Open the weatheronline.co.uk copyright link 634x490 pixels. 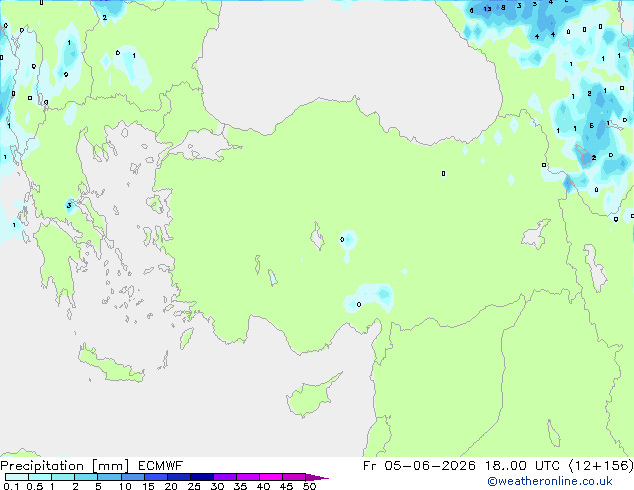tap(550, 481)
